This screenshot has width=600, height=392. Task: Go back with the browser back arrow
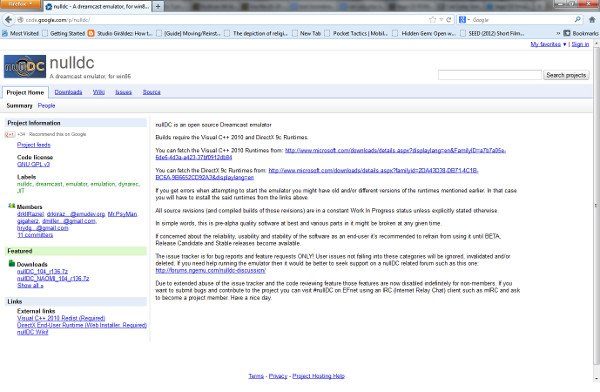8,20
